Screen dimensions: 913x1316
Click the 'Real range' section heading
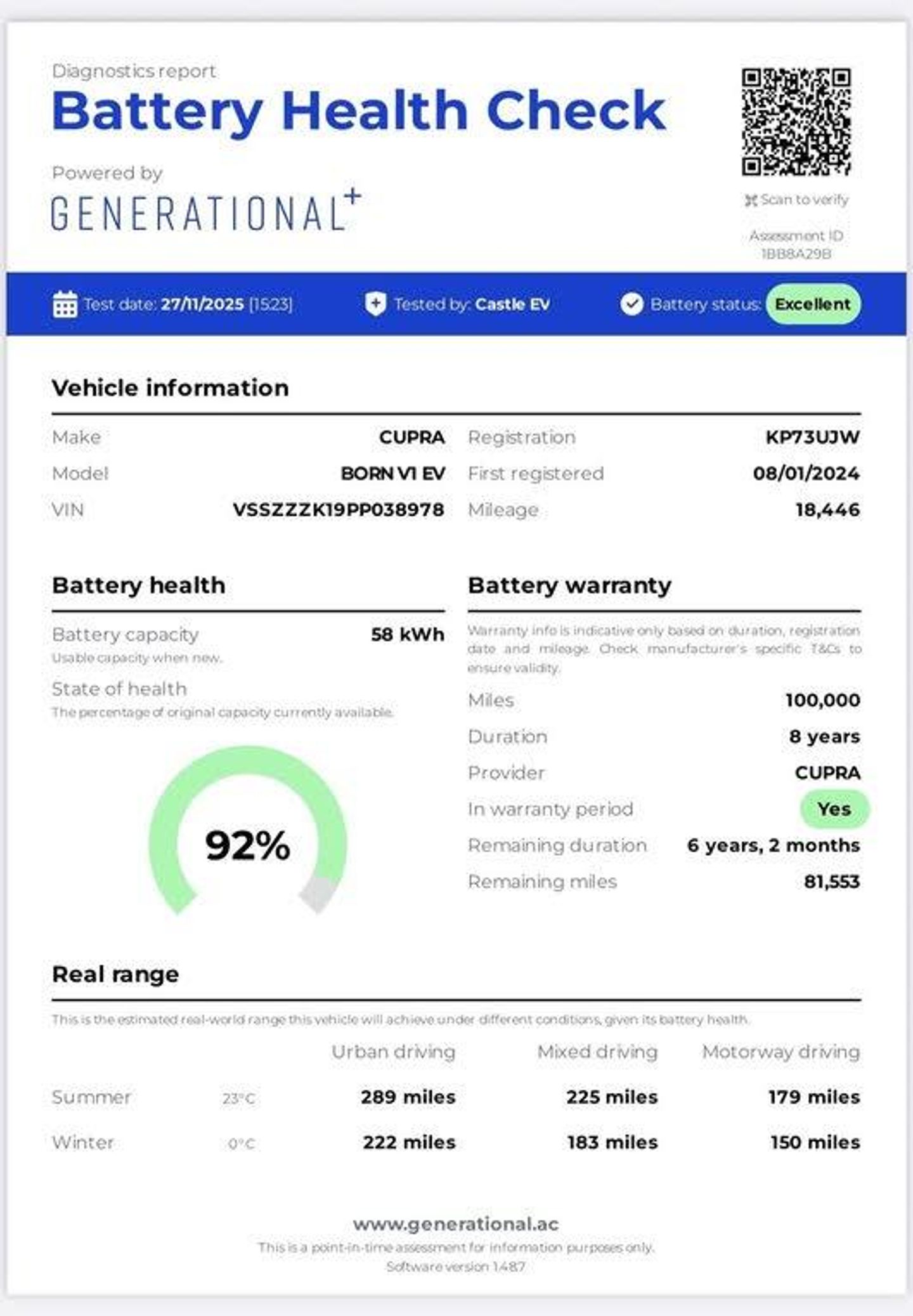tap(115, 974)
